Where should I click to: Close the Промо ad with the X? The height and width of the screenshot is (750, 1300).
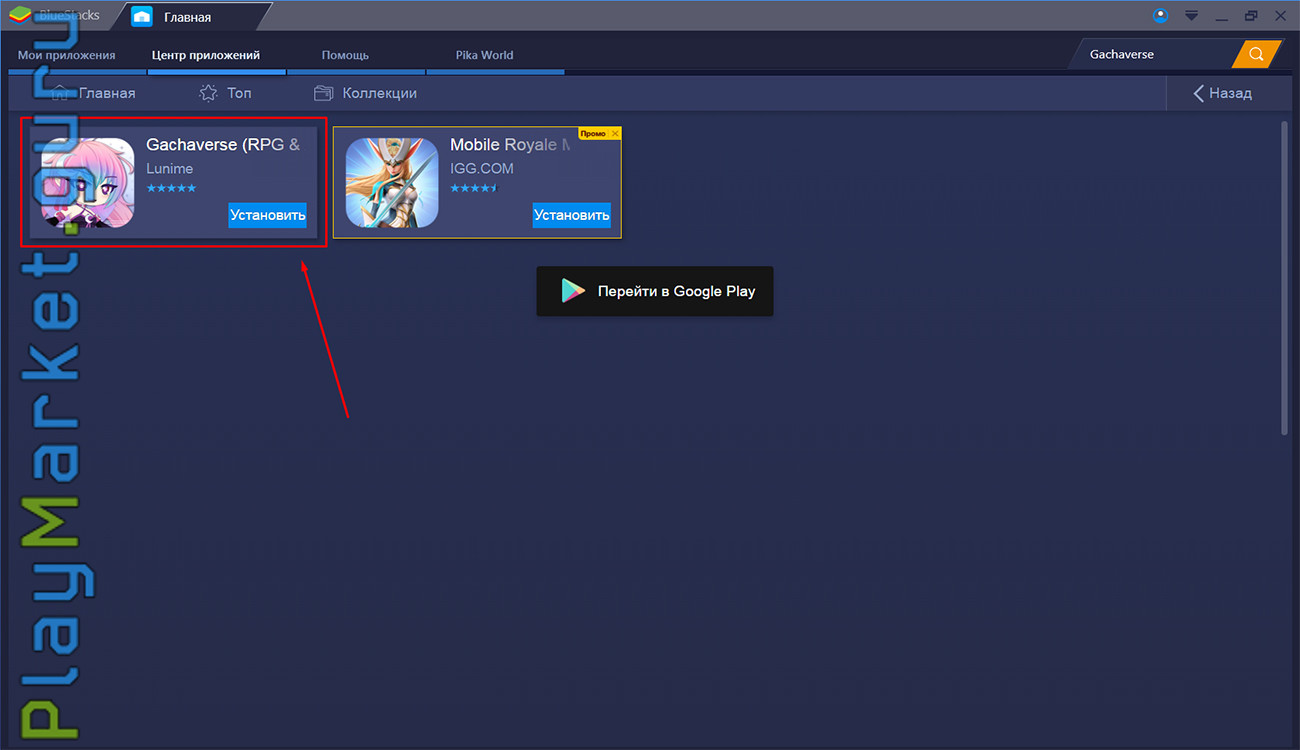(x=615, y=133)
